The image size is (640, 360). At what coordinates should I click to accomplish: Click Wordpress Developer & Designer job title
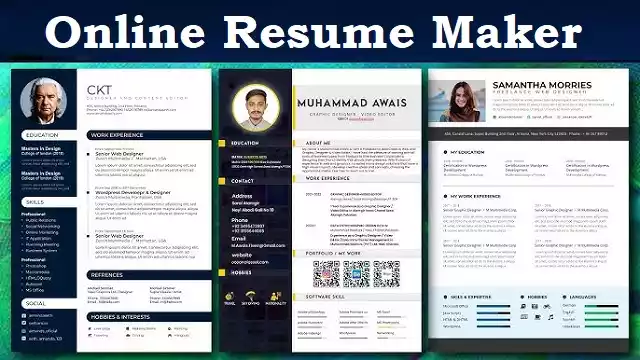[133, 192]
